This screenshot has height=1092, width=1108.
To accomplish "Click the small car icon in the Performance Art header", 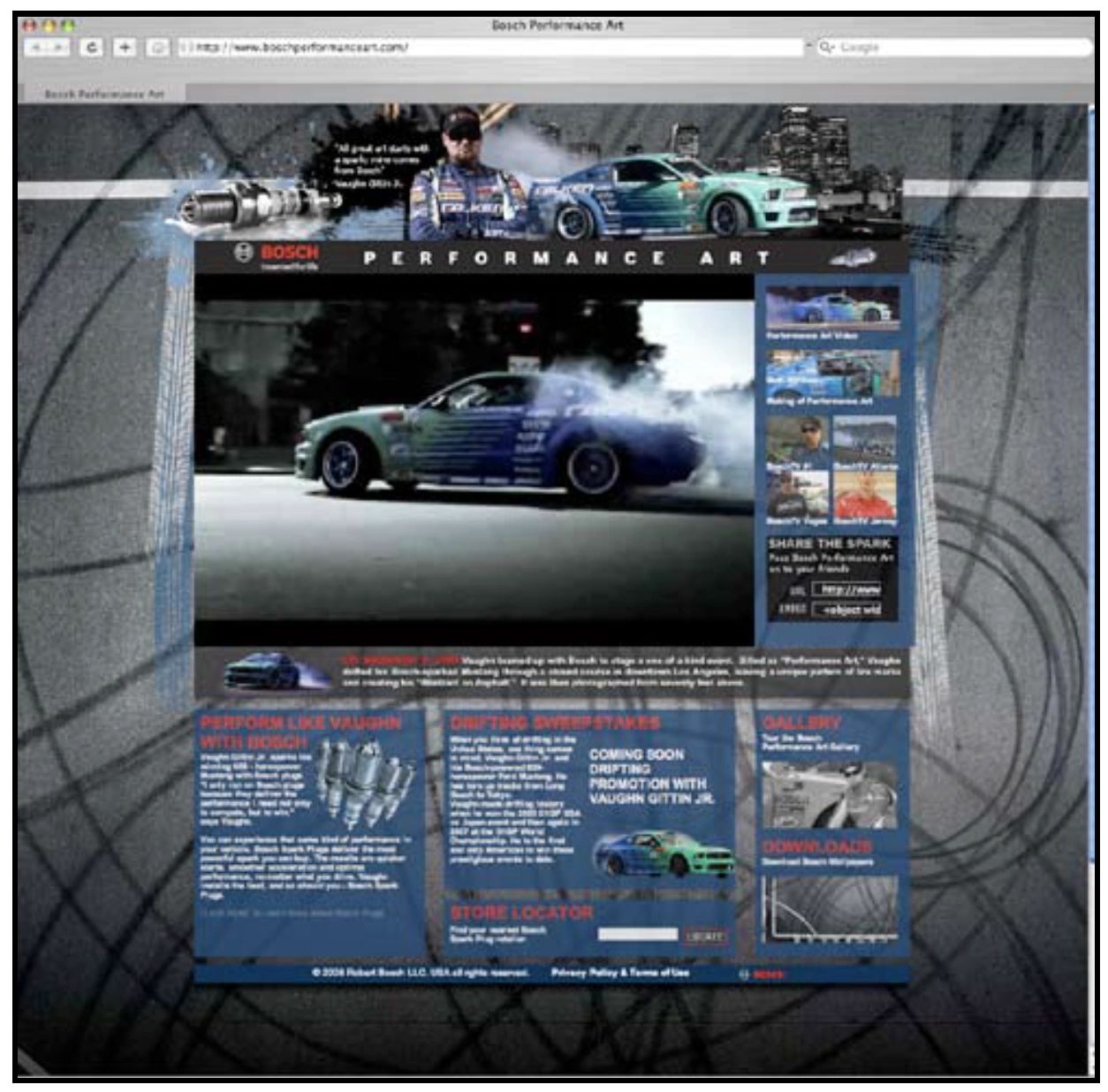I will [853, 258].
